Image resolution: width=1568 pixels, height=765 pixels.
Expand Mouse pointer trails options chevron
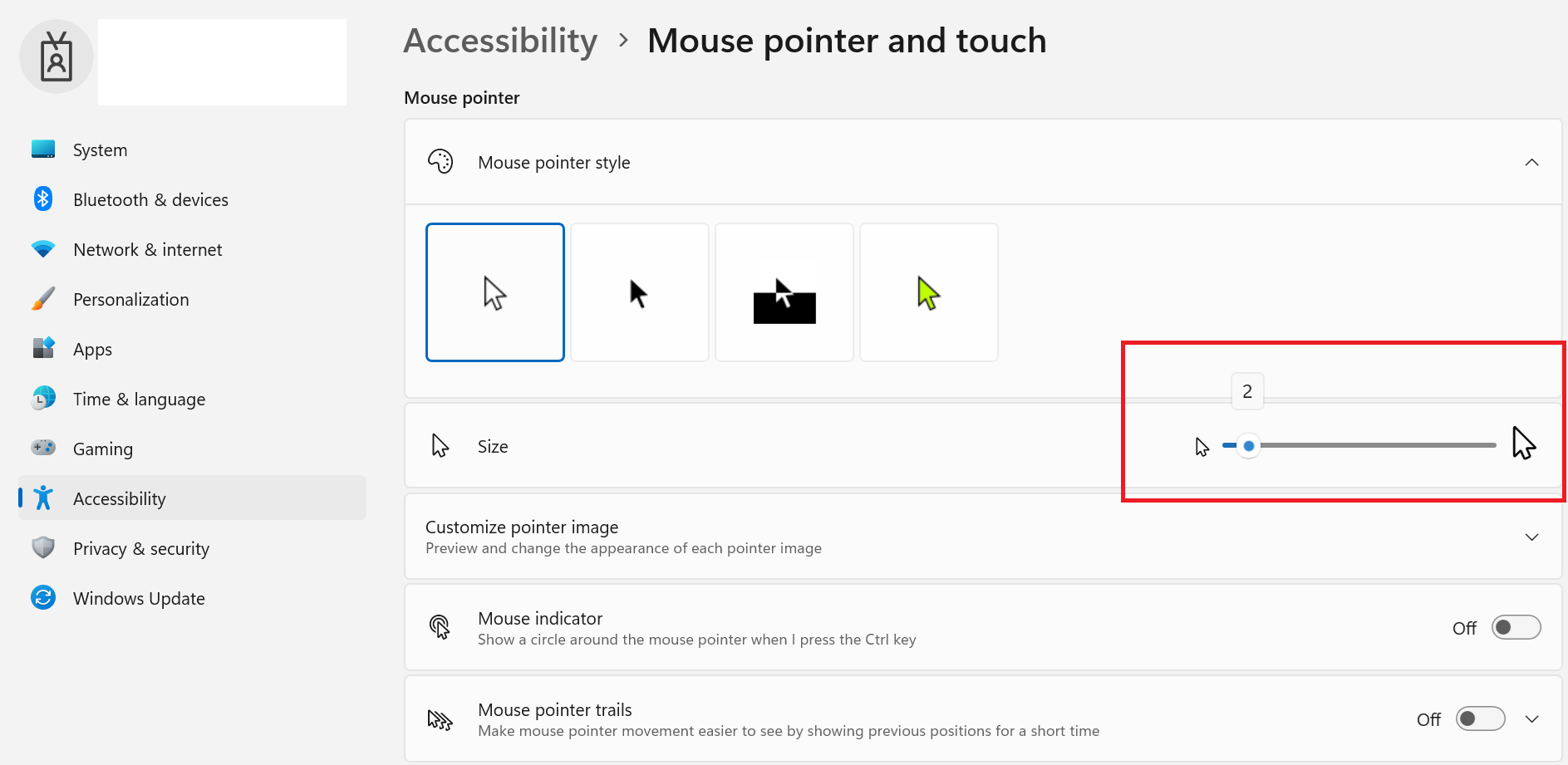pyautogui.click(x=1531, y=718)
